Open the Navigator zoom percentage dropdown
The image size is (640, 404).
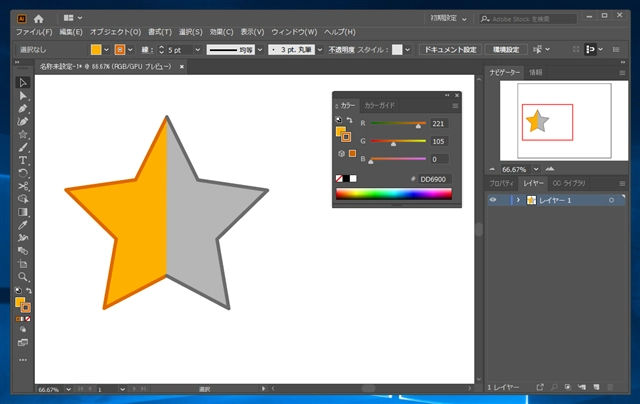pyautogui.click(x=536, y=169)
